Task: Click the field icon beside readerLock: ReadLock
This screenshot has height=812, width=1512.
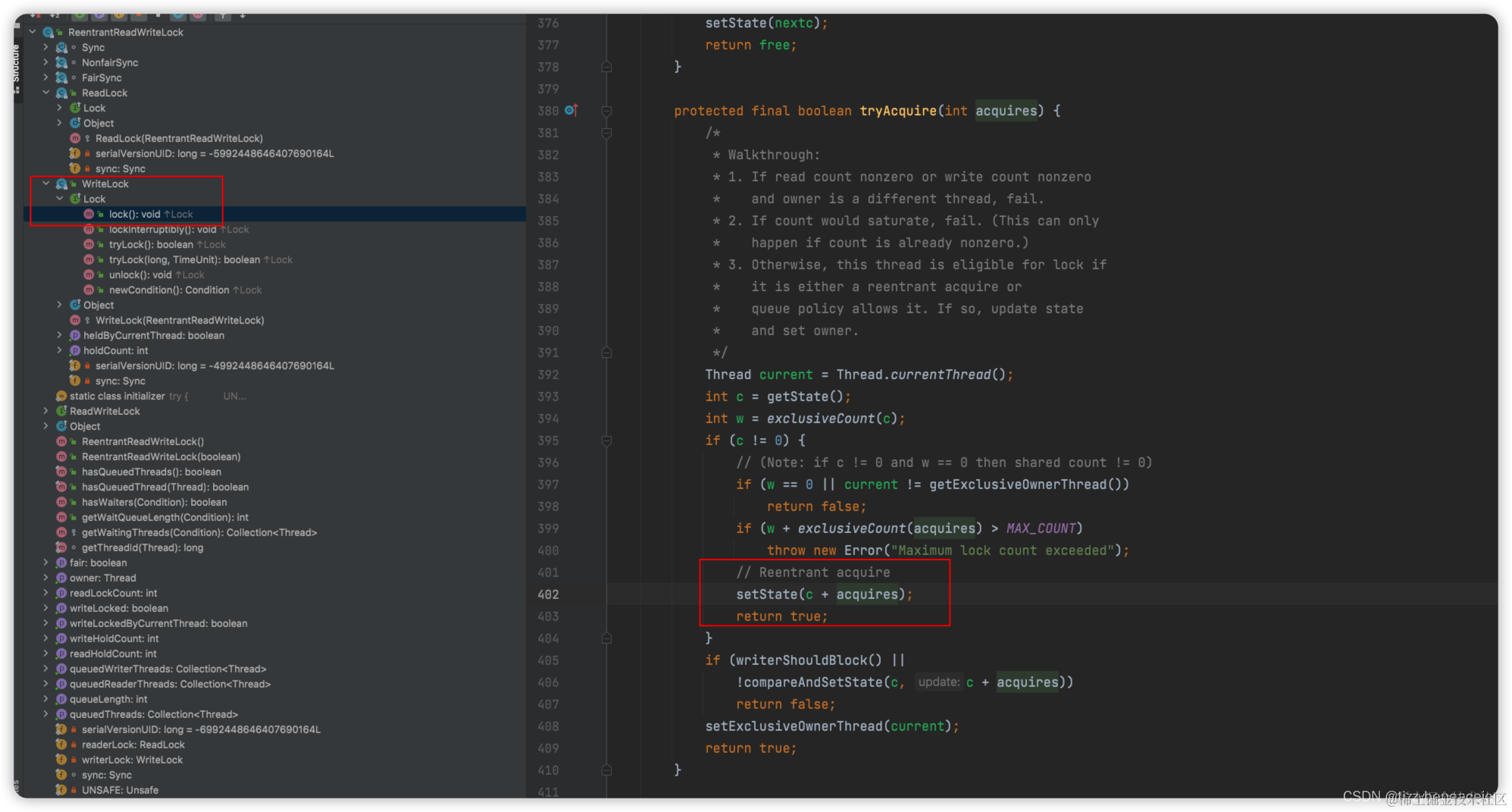Action: click(61, 745)
